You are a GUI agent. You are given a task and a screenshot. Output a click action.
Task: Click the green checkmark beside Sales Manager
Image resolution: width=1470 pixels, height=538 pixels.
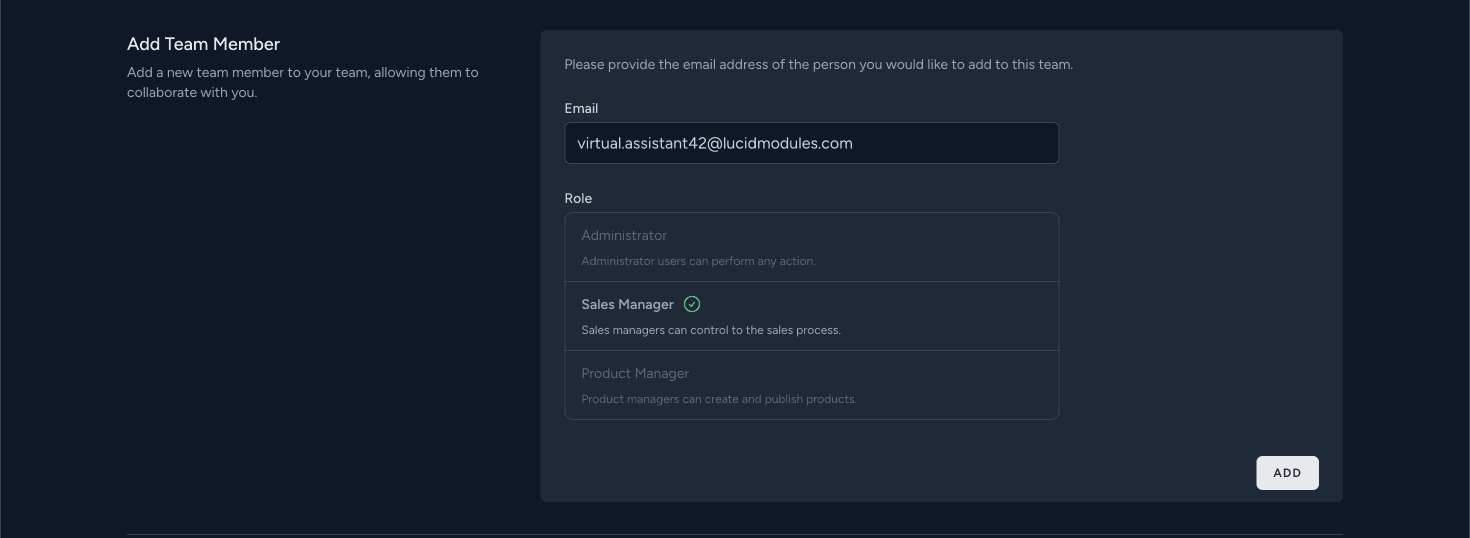(692, 304)
